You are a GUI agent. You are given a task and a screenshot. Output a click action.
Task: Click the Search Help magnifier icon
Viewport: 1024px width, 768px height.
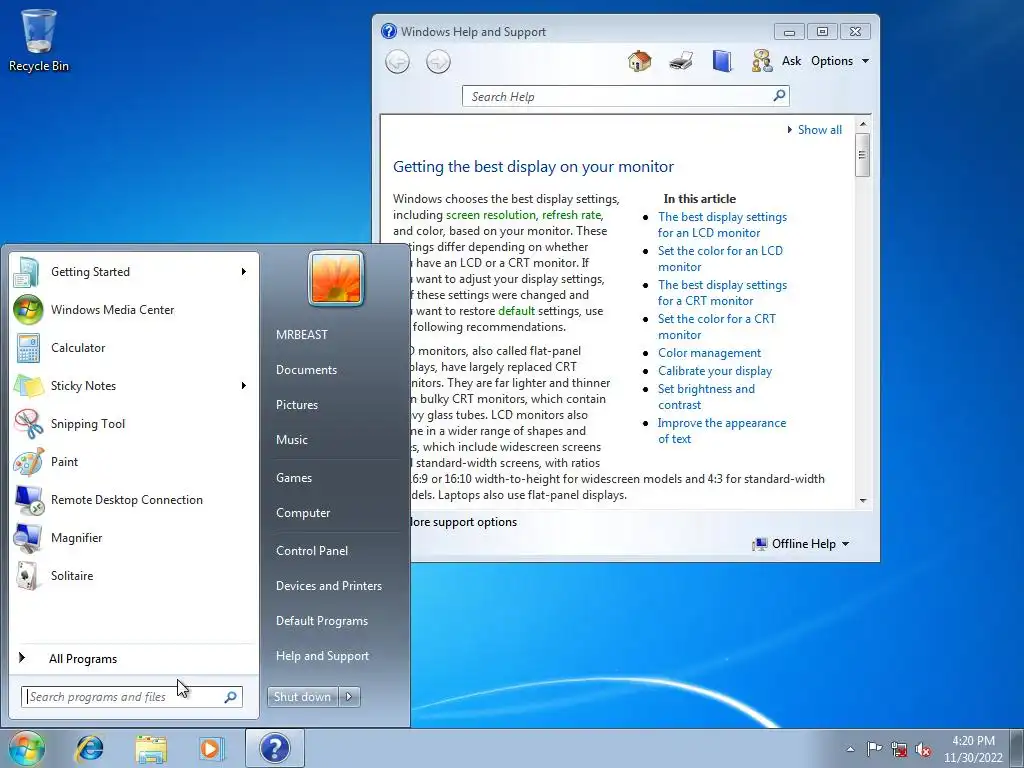(778, 96)
